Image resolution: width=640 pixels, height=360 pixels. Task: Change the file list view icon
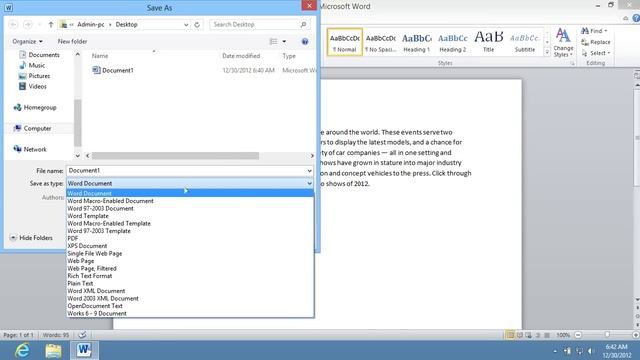273,41
